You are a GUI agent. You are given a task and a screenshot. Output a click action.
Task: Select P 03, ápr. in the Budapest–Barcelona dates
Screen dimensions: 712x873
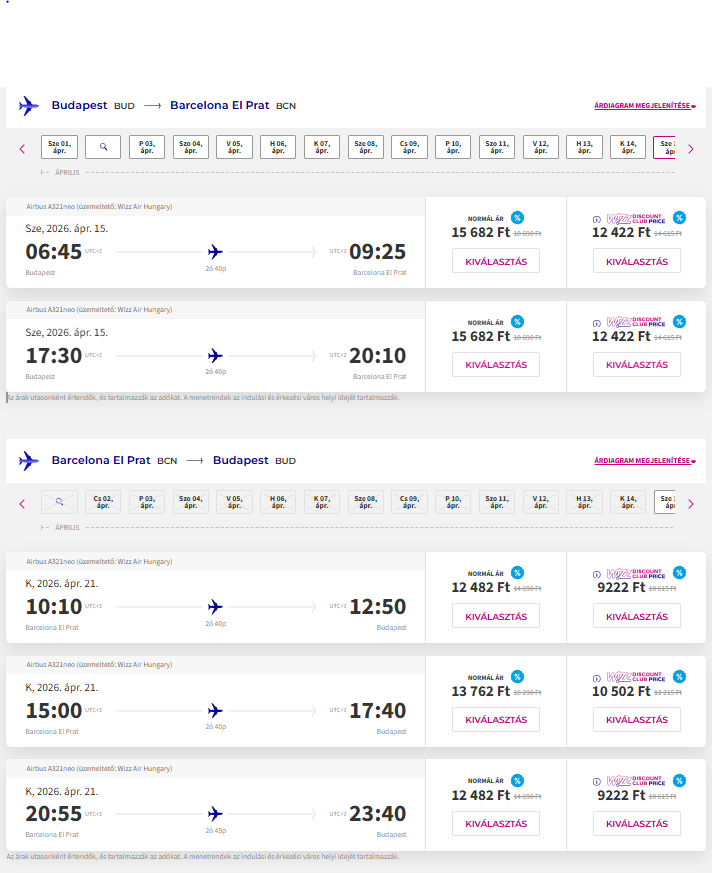point(146,147)
